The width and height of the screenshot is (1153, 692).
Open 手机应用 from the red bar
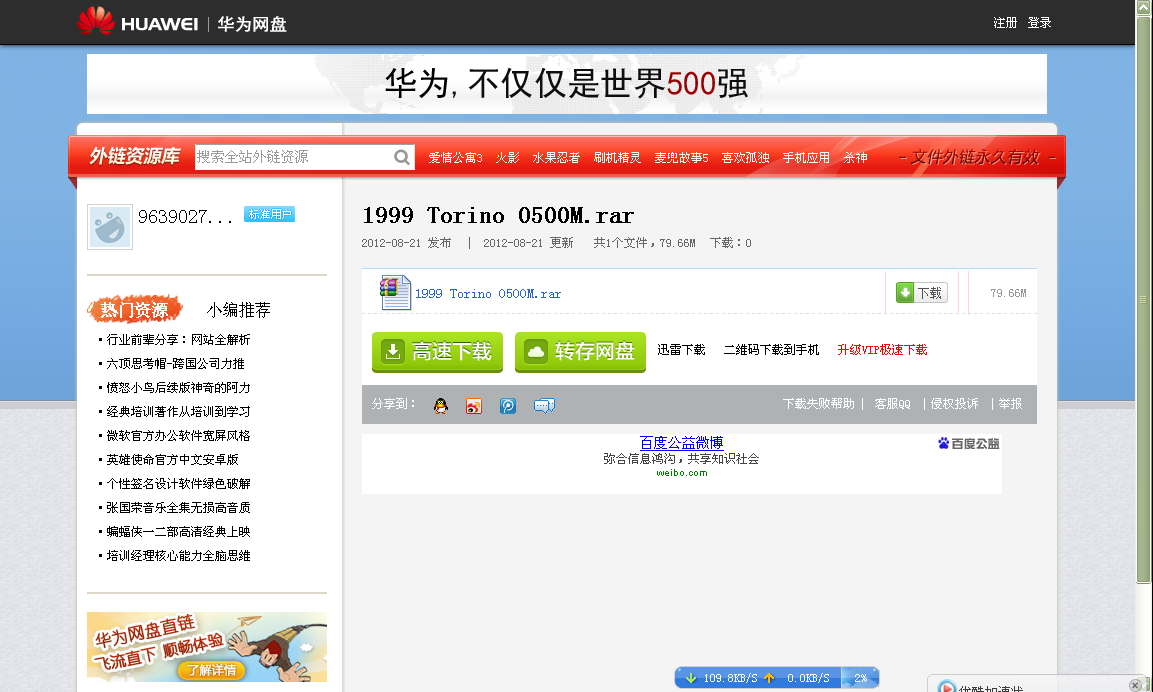pyautogui.click(x=806, y=158)
